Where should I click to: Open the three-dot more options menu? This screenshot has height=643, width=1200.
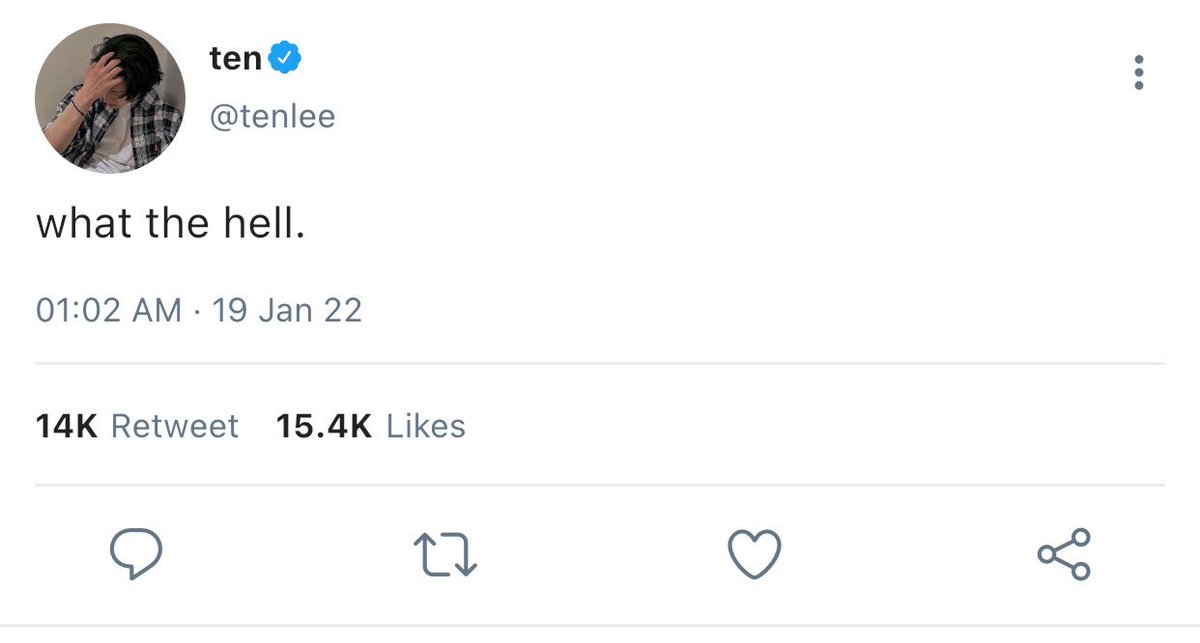click(x=1138, y=73)
